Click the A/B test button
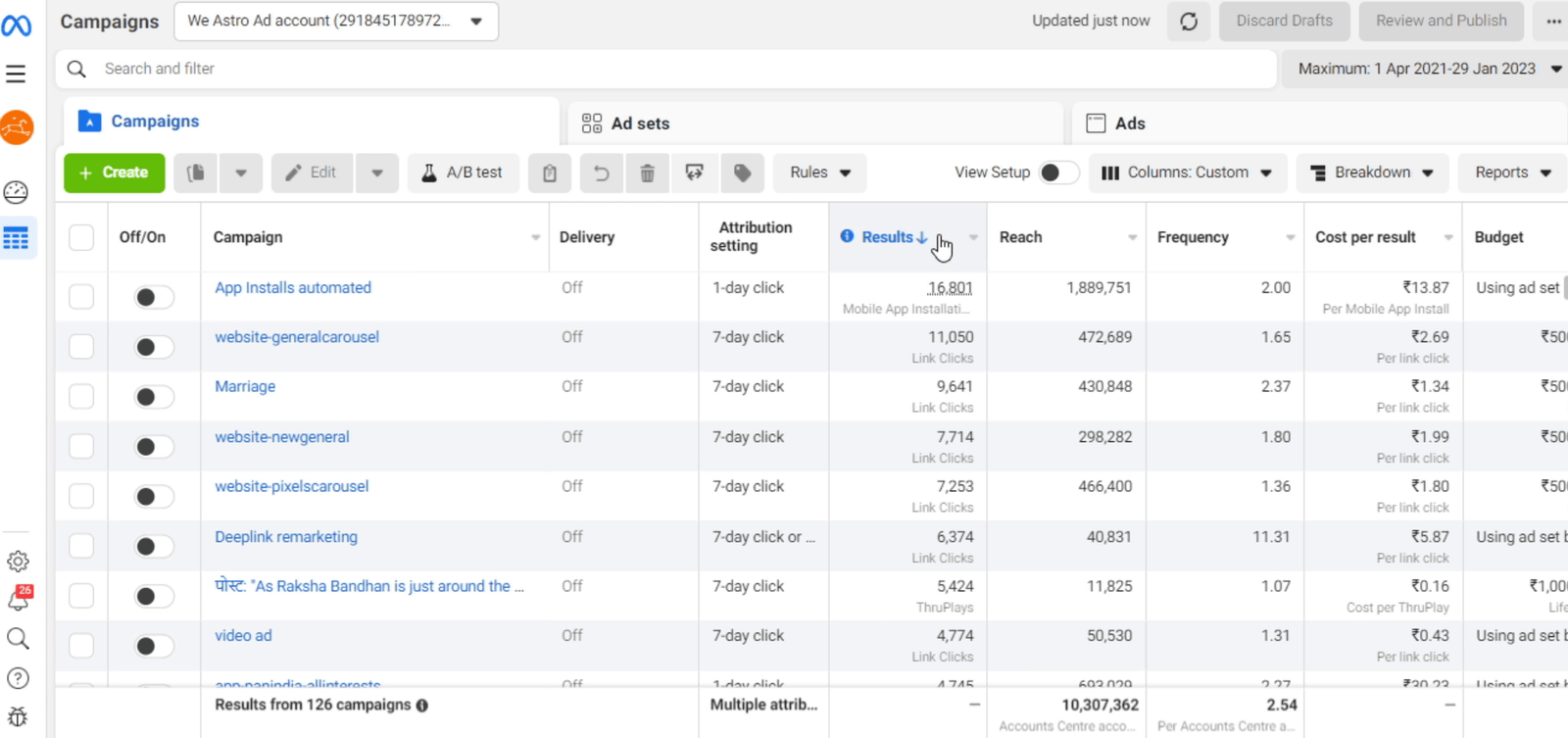This screenshot has height=738, width=1568. (463, 172)
